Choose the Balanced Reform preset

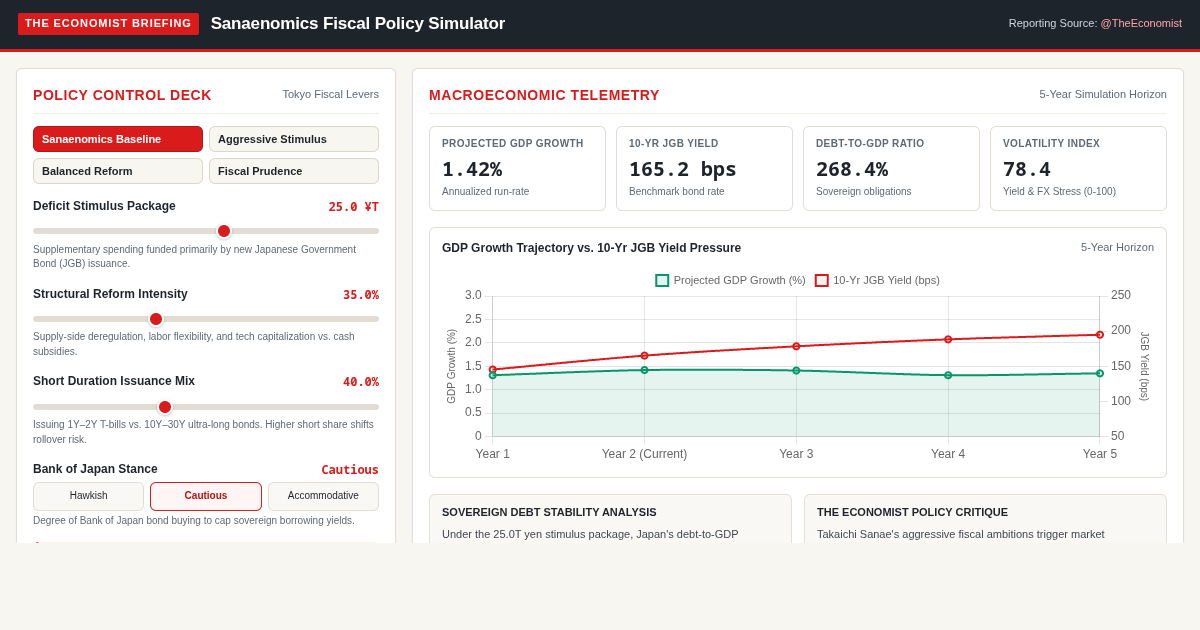pyautogui.click(x=118, y=171)
